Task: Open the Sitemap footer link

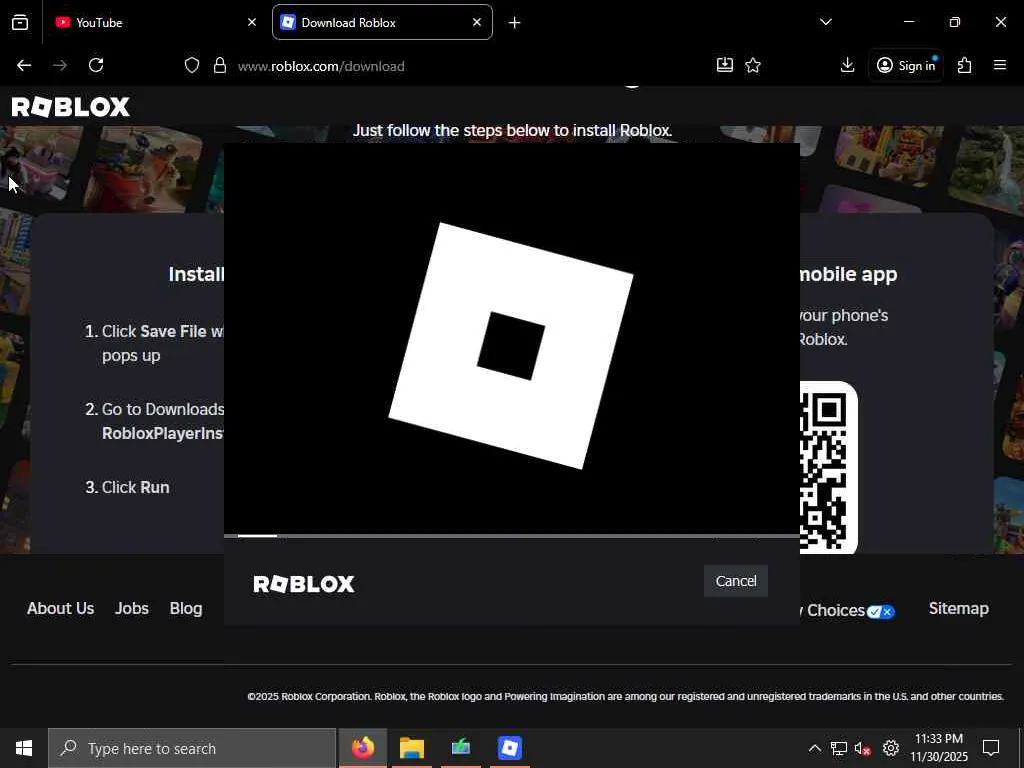Action: (959, 609)
